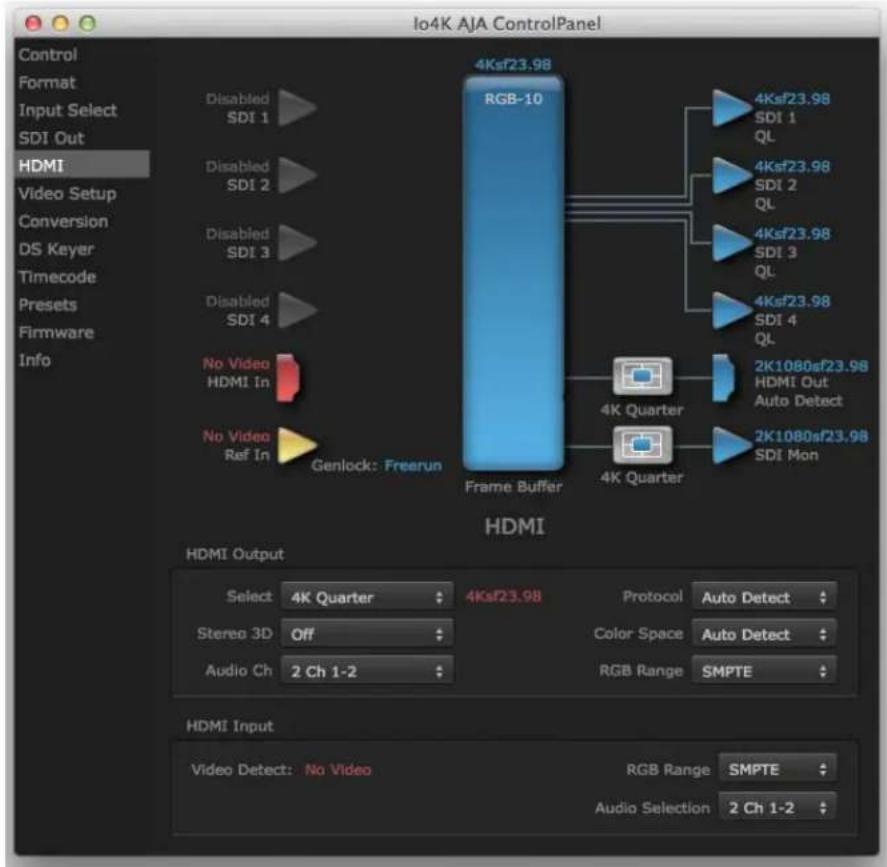Click the 2K1080sf23.98 HDMI Out format label
This screenshot has height=867, width=887.
click(811, 366)
